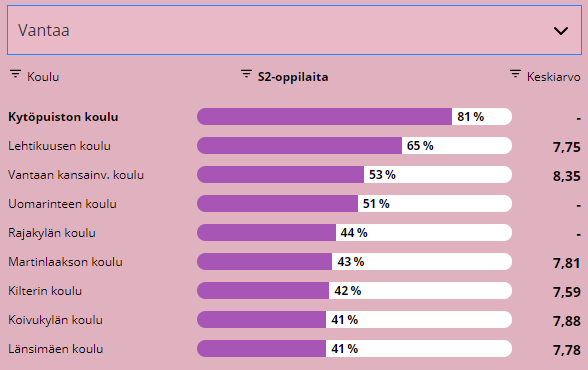
Task: Sort by the Koulu column header
Action: tap(43, 77)
